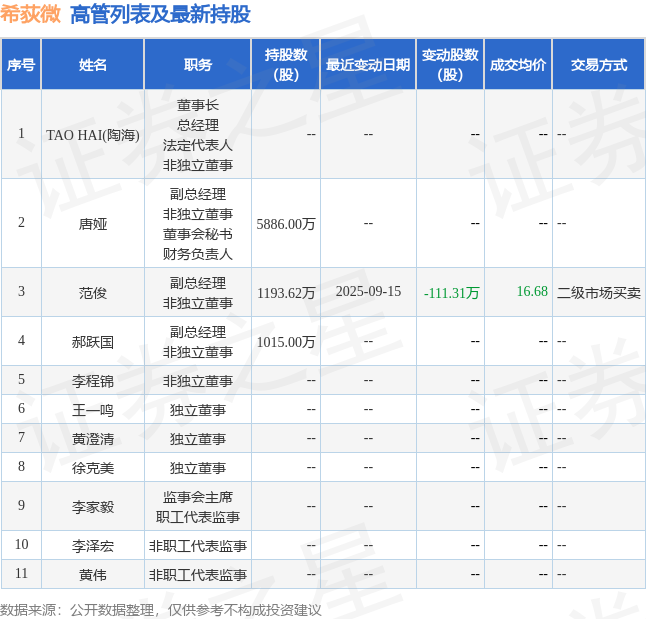
Task: Click the 董事长 position text
Action: pos(198,105)
